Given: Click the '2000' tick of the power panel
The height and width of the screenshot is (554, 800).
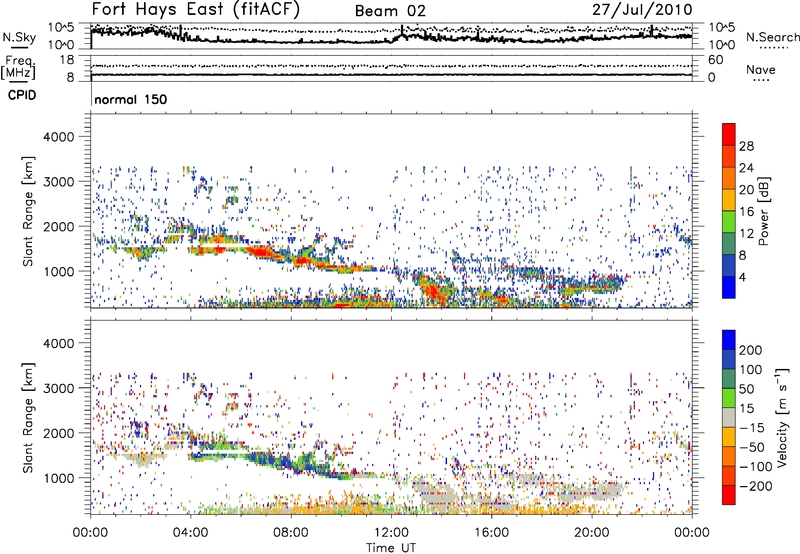Looking at the screenshot, I should click(x=59, y=226).
